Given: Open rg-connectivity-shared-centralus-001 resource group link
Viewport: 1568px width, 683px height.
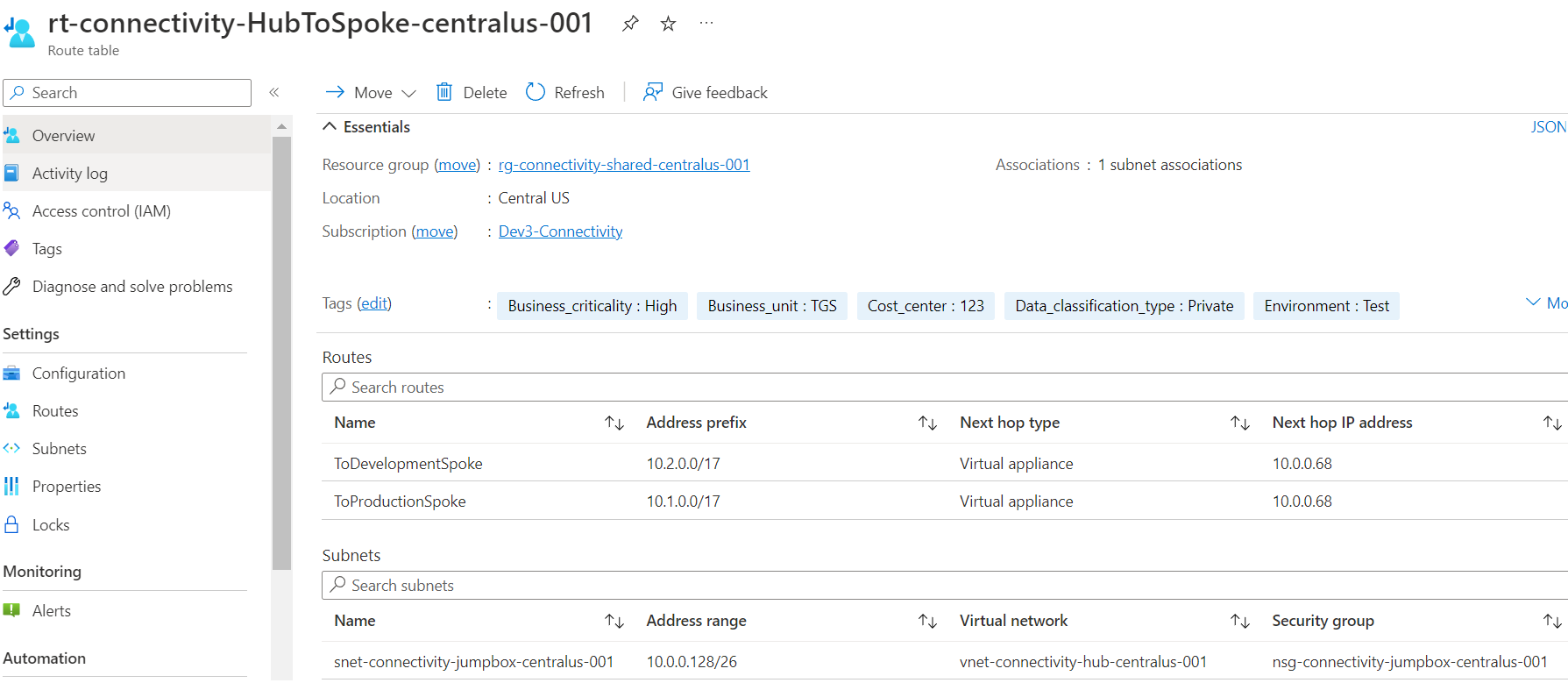Looking at the screenshot, I should (623, 165).
